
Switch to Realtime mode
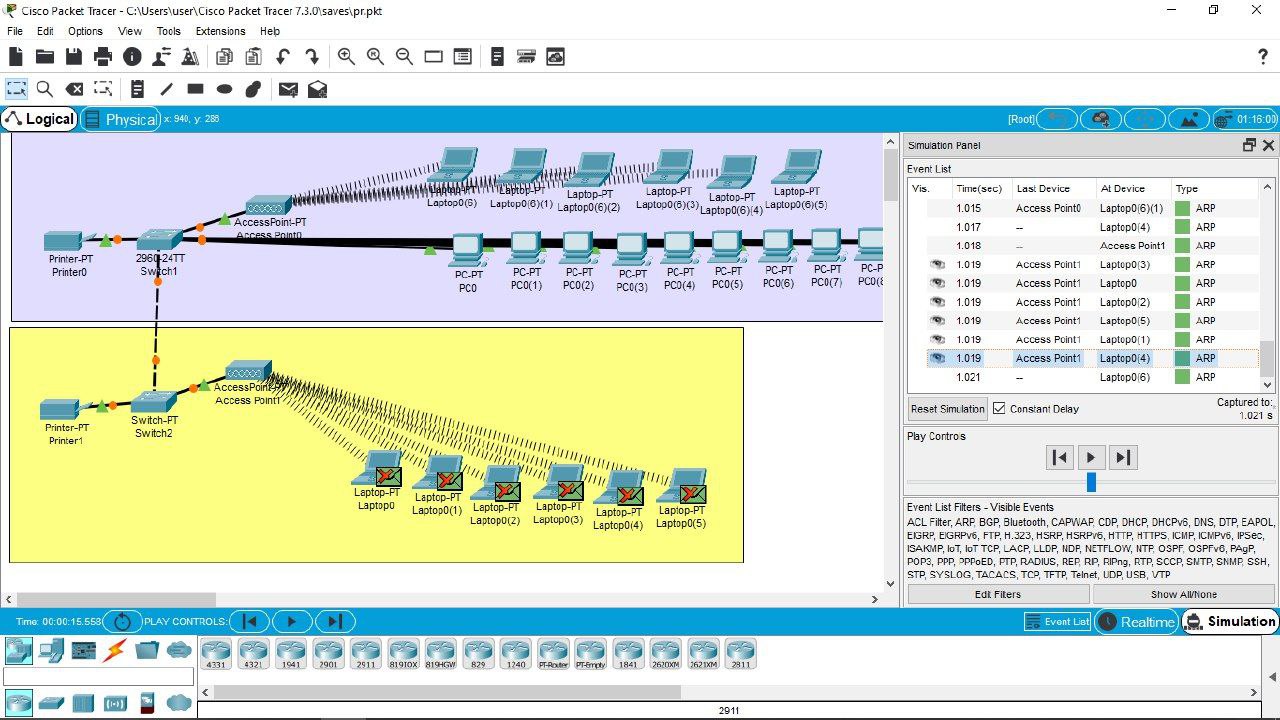click(1137, 621)
